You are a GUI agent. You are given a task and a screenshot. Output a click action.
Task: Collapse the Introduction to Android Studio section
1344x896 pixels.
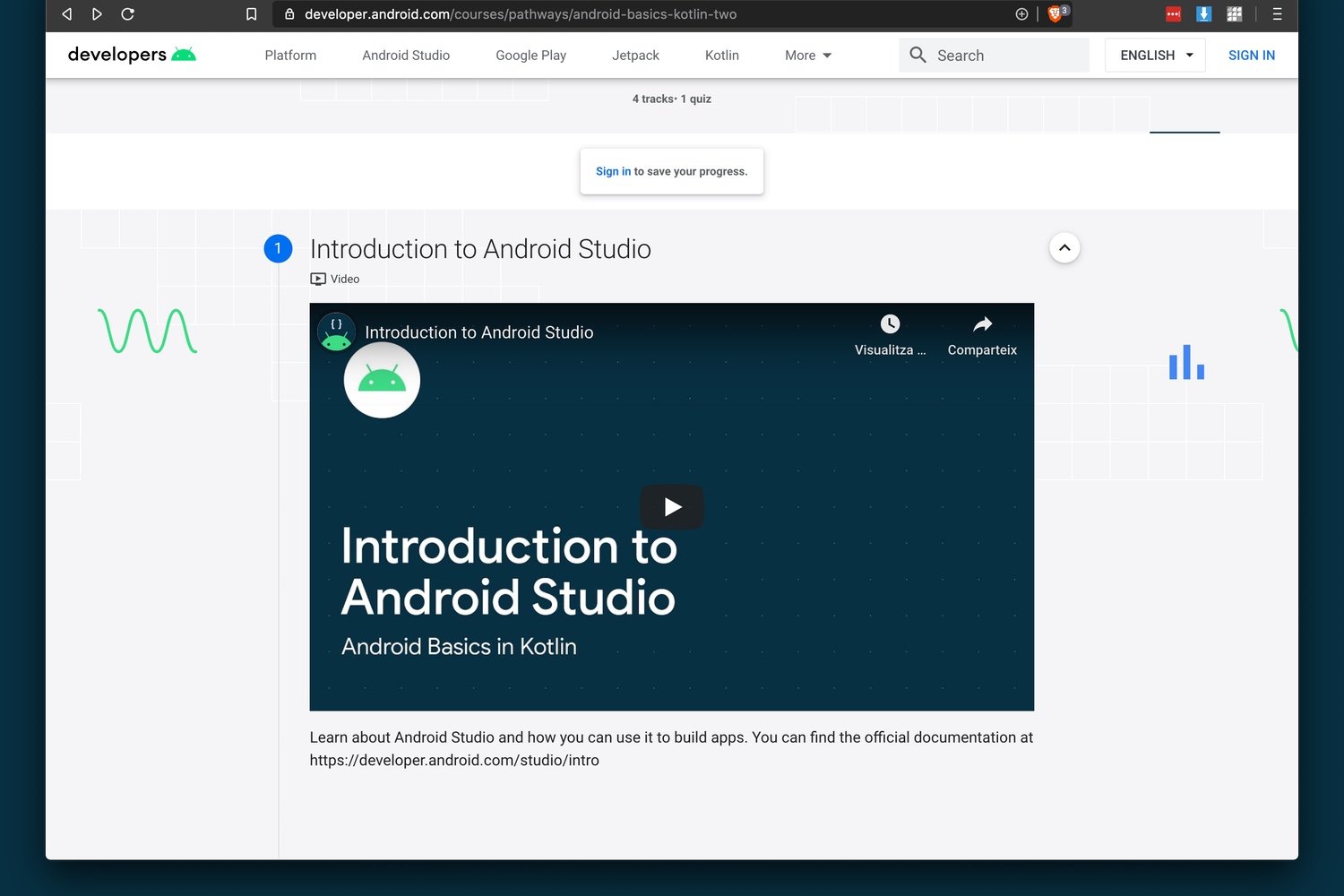(1064, 248)
